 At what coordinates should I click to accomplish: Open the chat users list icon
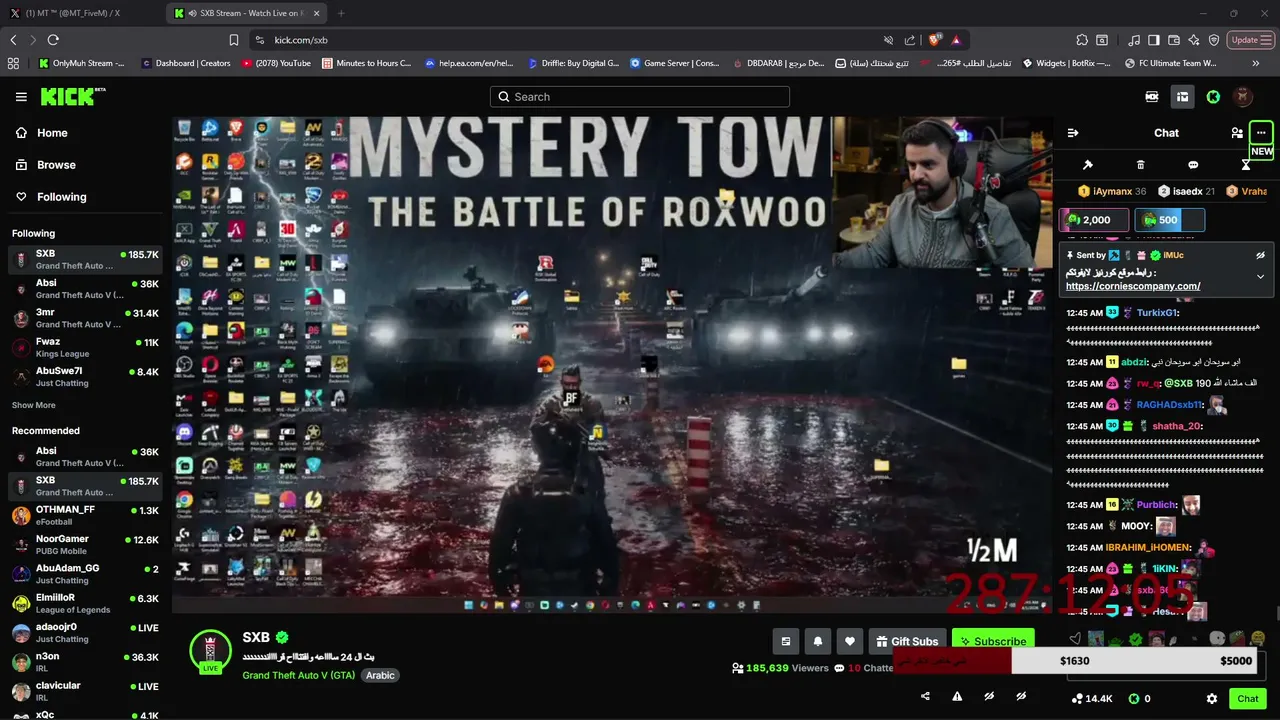click(1237, 133)
